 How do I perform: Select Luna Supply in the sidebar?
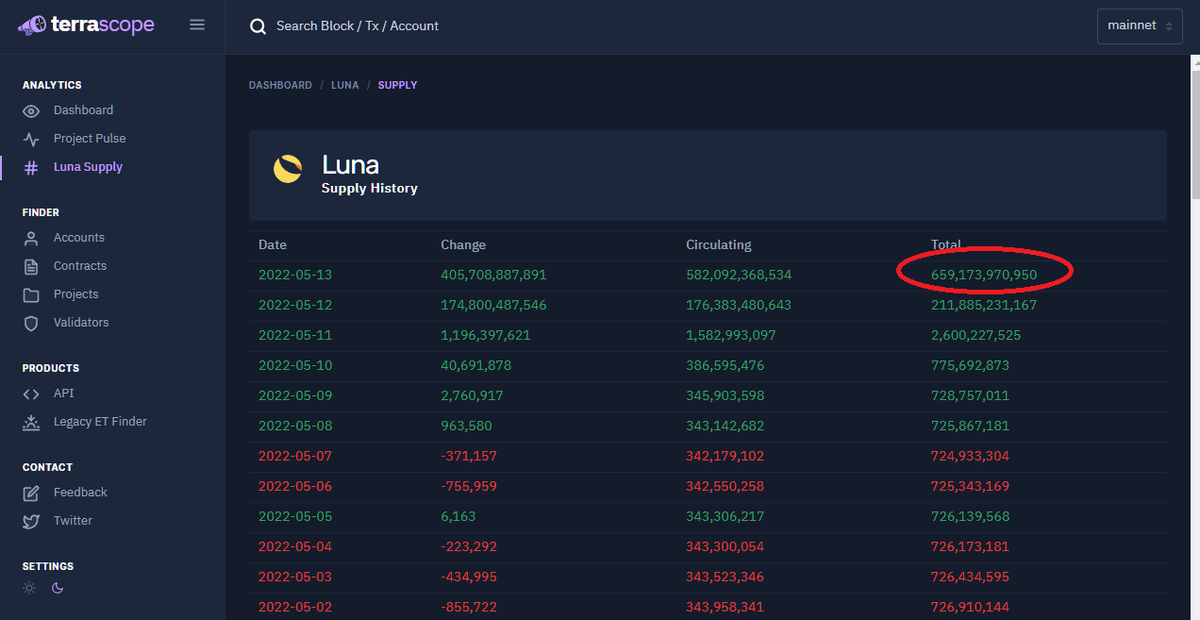coord(88,167)
